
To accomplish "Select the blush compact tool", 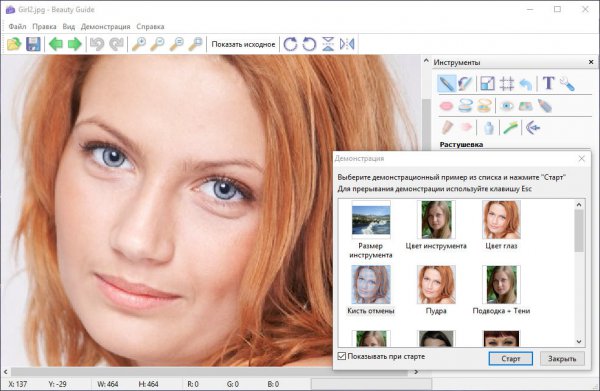I will 484,106.
